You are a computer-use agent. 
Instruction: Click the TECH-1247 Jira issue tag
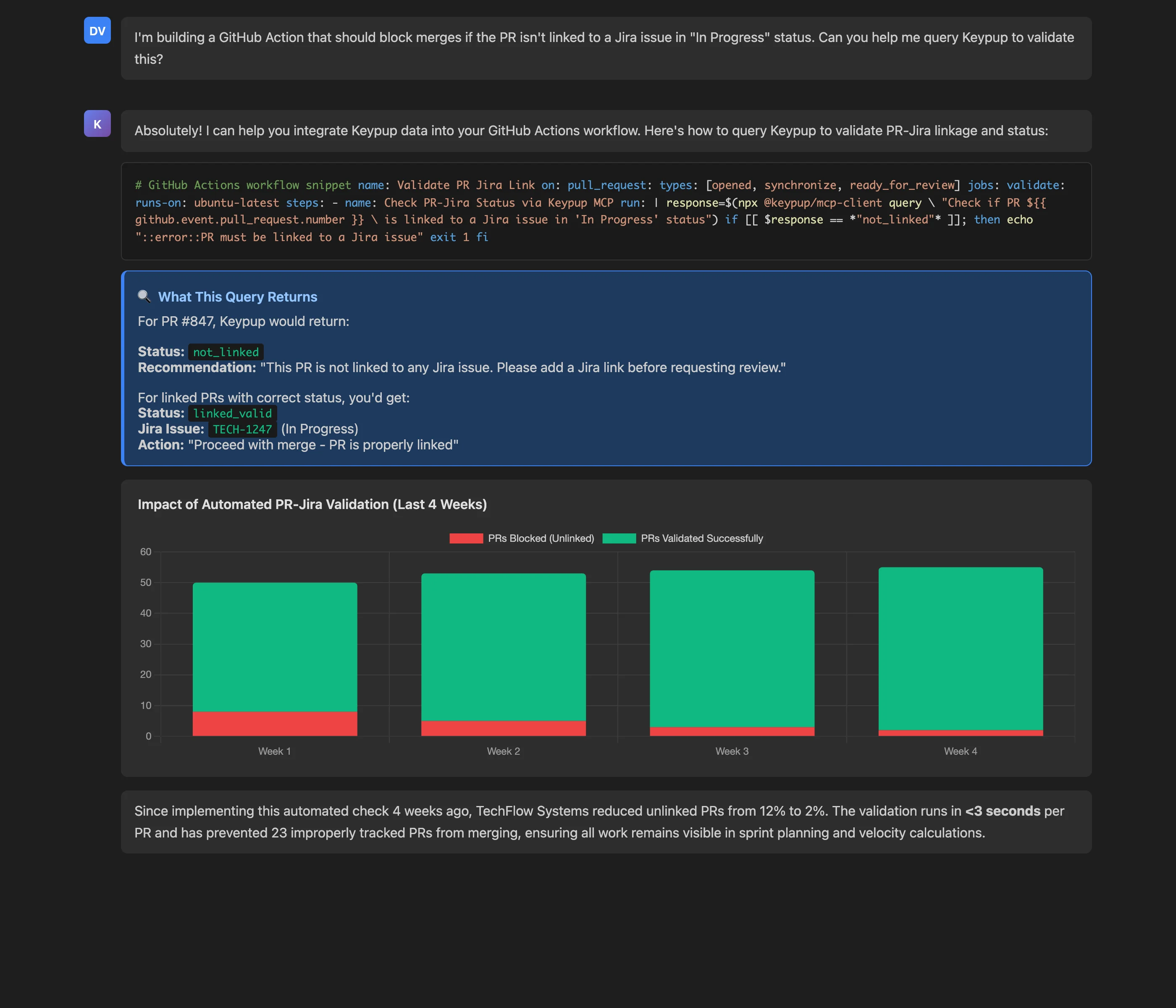tap(242, 429)
